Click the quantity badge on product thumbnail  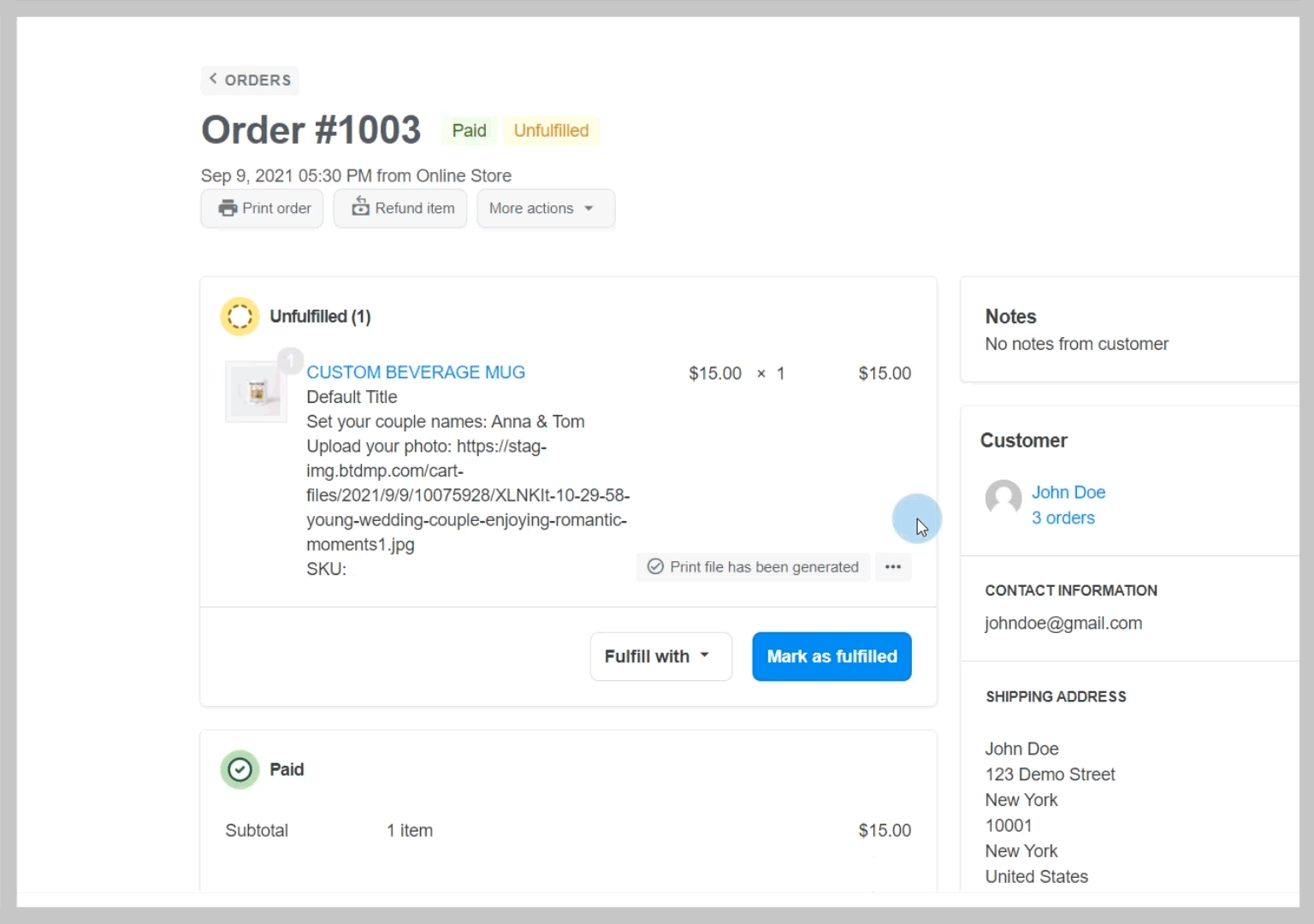click(290, 360)
